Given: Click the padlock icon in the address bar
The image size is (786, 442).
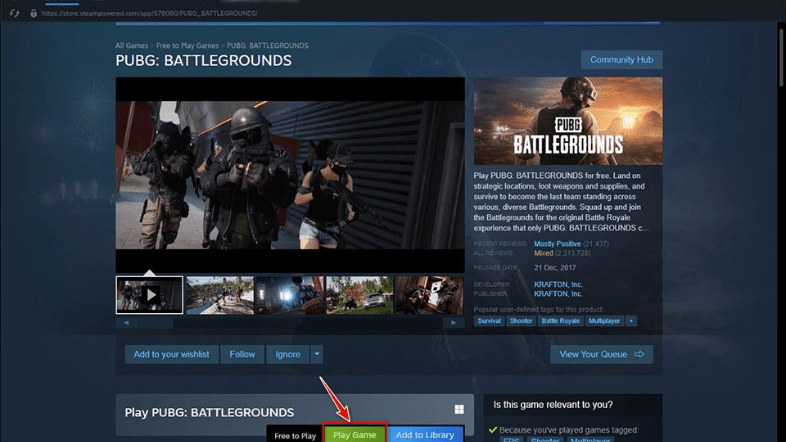Looking at the screenshot, I should [34, 13].
